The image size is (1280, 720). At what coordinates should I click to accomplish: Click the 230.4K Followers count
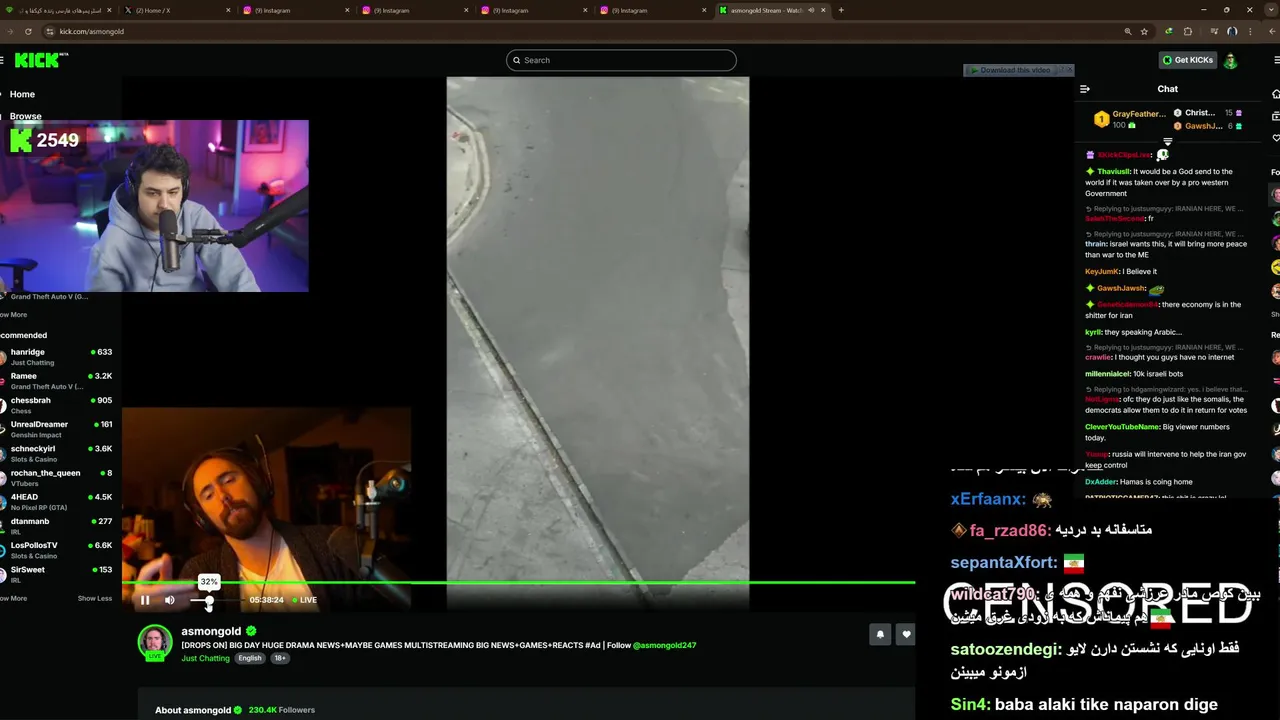[x=281, y=710]
